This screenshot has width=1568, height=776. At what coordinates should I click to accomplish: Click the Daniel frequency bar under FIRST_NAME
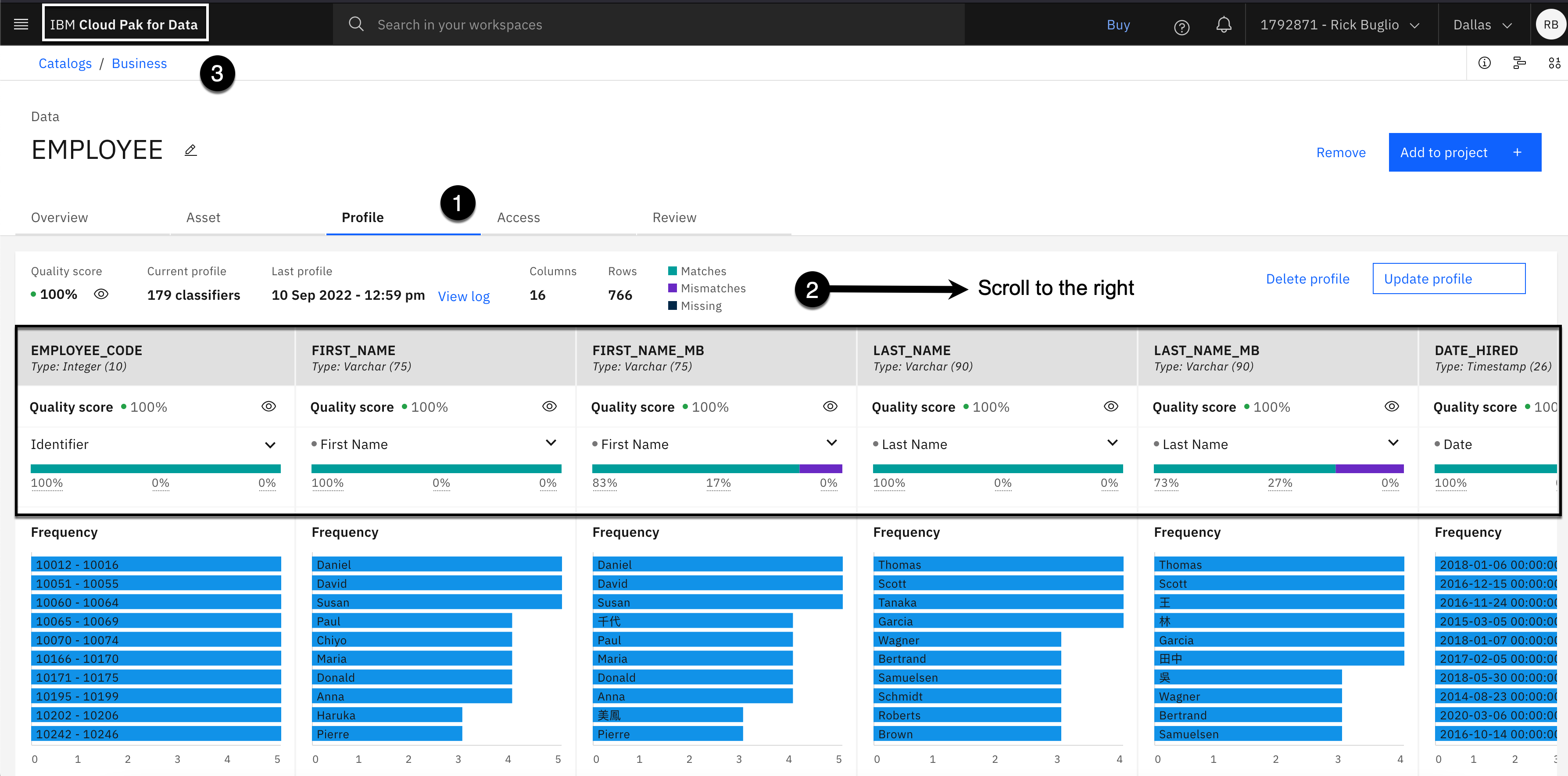point(436,564)
